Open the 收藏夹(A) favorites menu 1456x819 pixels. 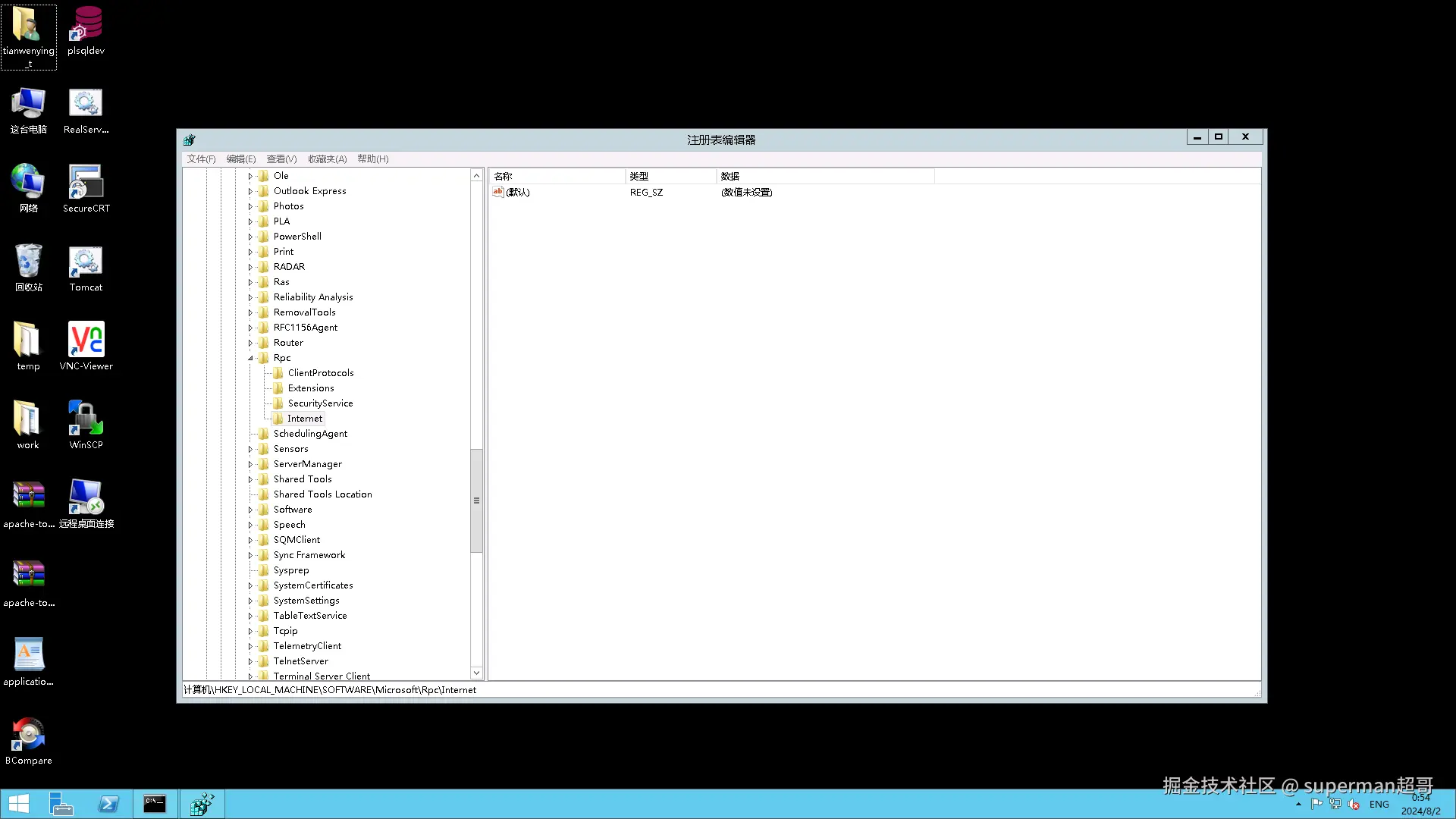point(327,159)
